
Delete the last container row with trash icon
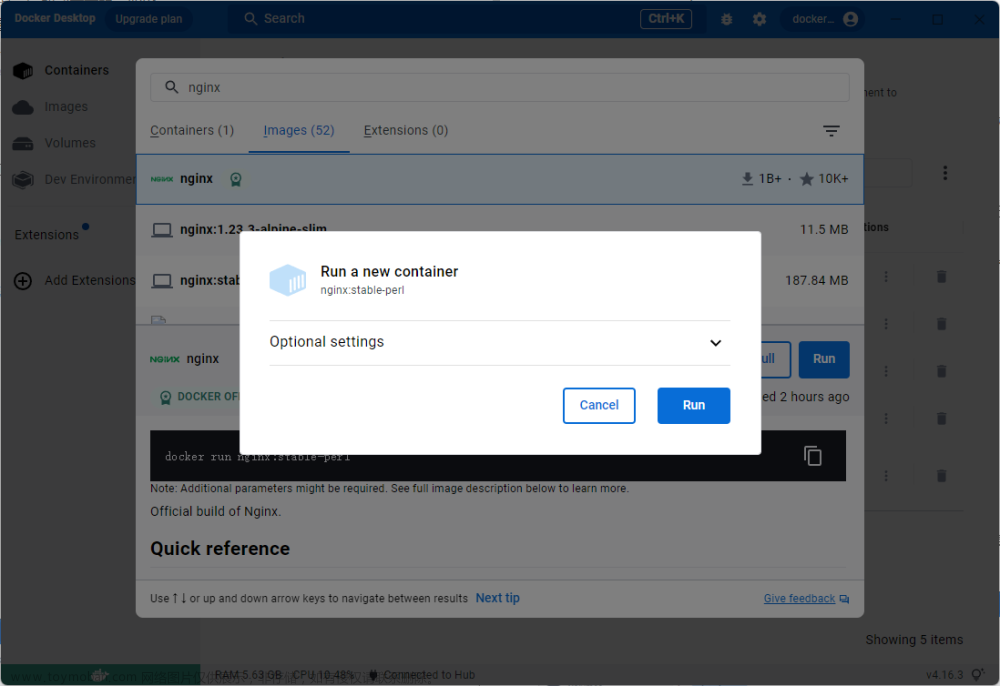click(941, 476)
